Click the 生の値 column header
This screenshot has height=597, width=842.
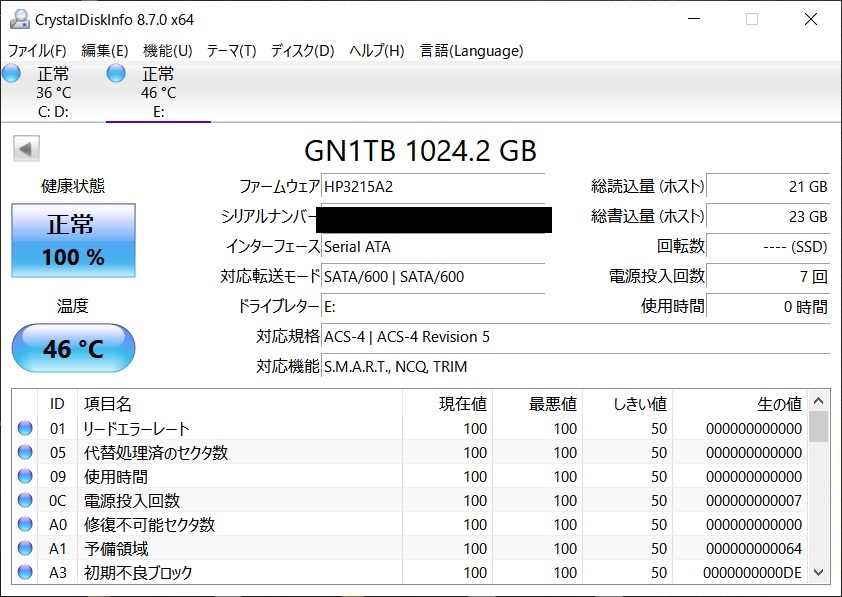coord(740,404)
